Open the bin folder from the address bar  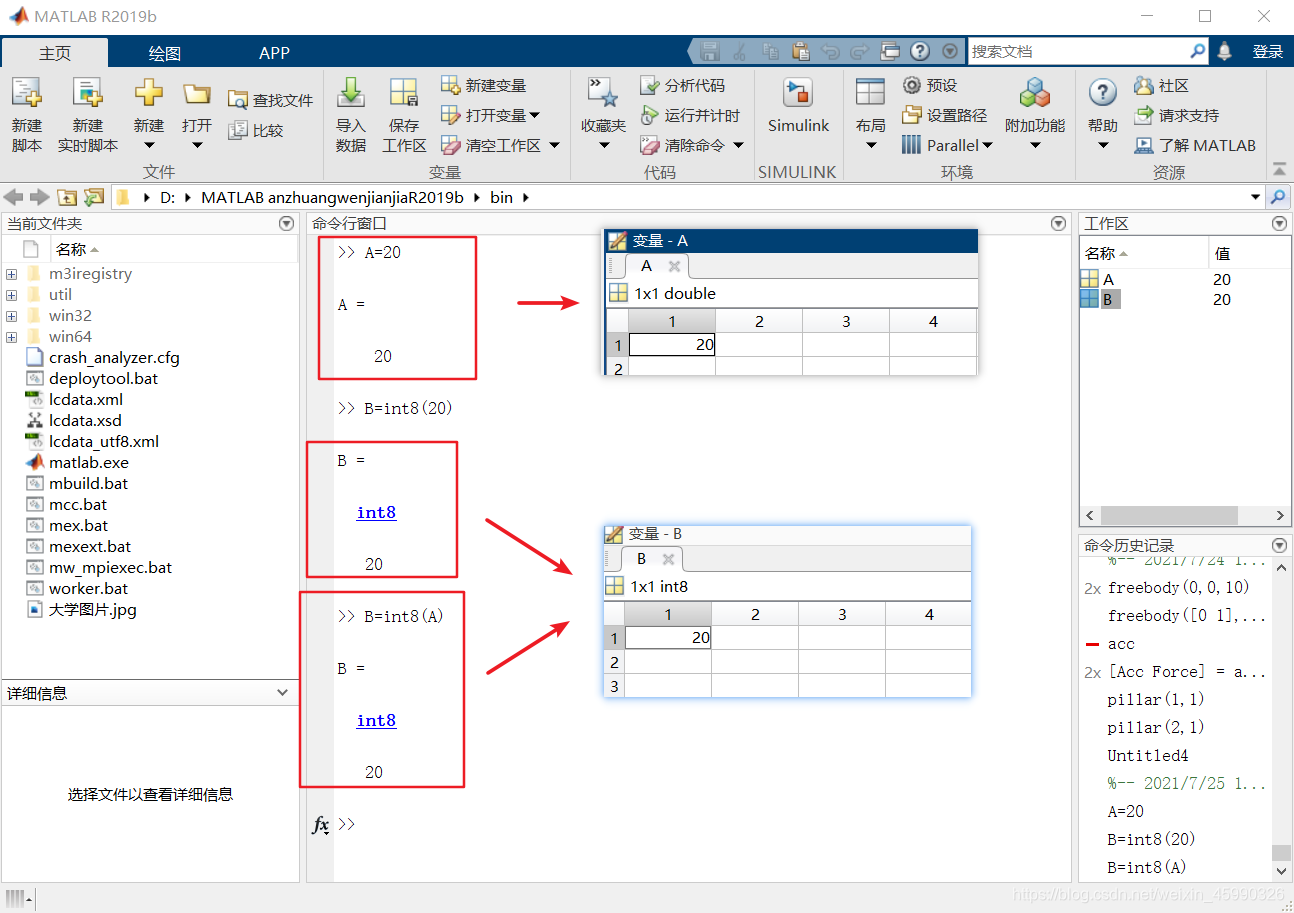(x=501, y=197)
